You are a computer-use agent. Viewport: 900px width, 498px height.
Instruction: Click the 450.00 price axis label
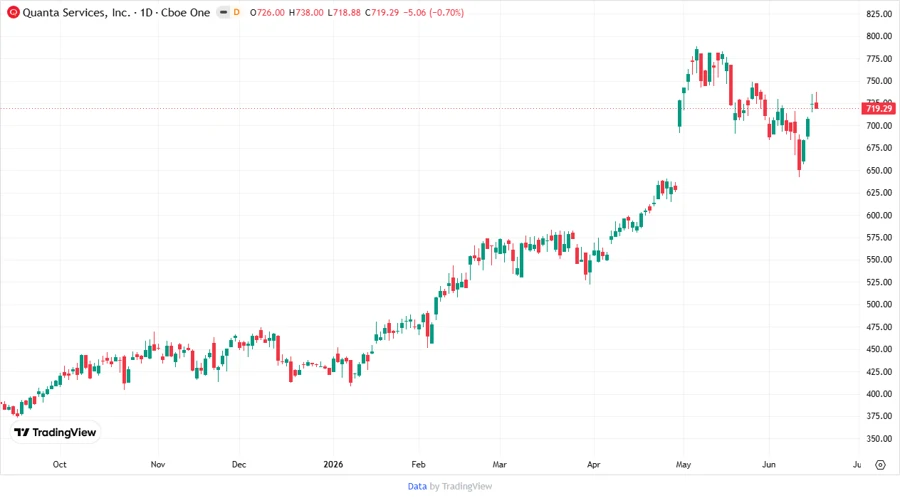[879, 349]
